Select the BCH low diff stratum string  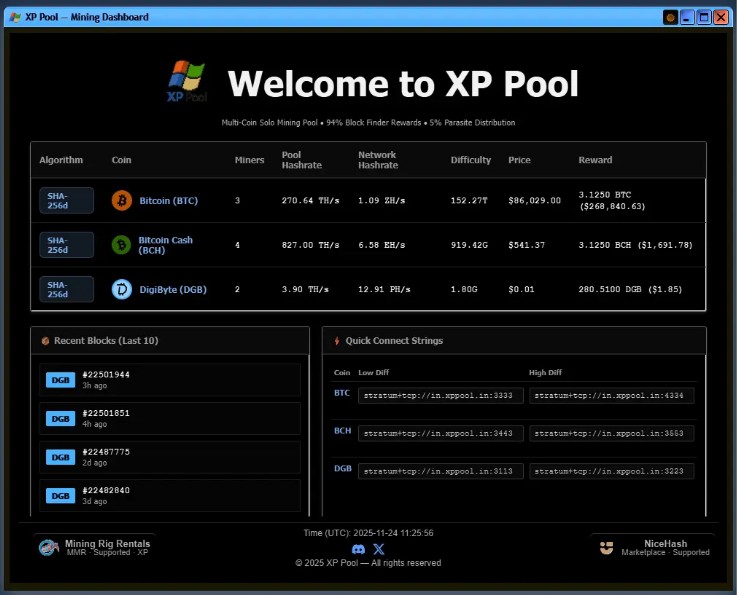440,433
